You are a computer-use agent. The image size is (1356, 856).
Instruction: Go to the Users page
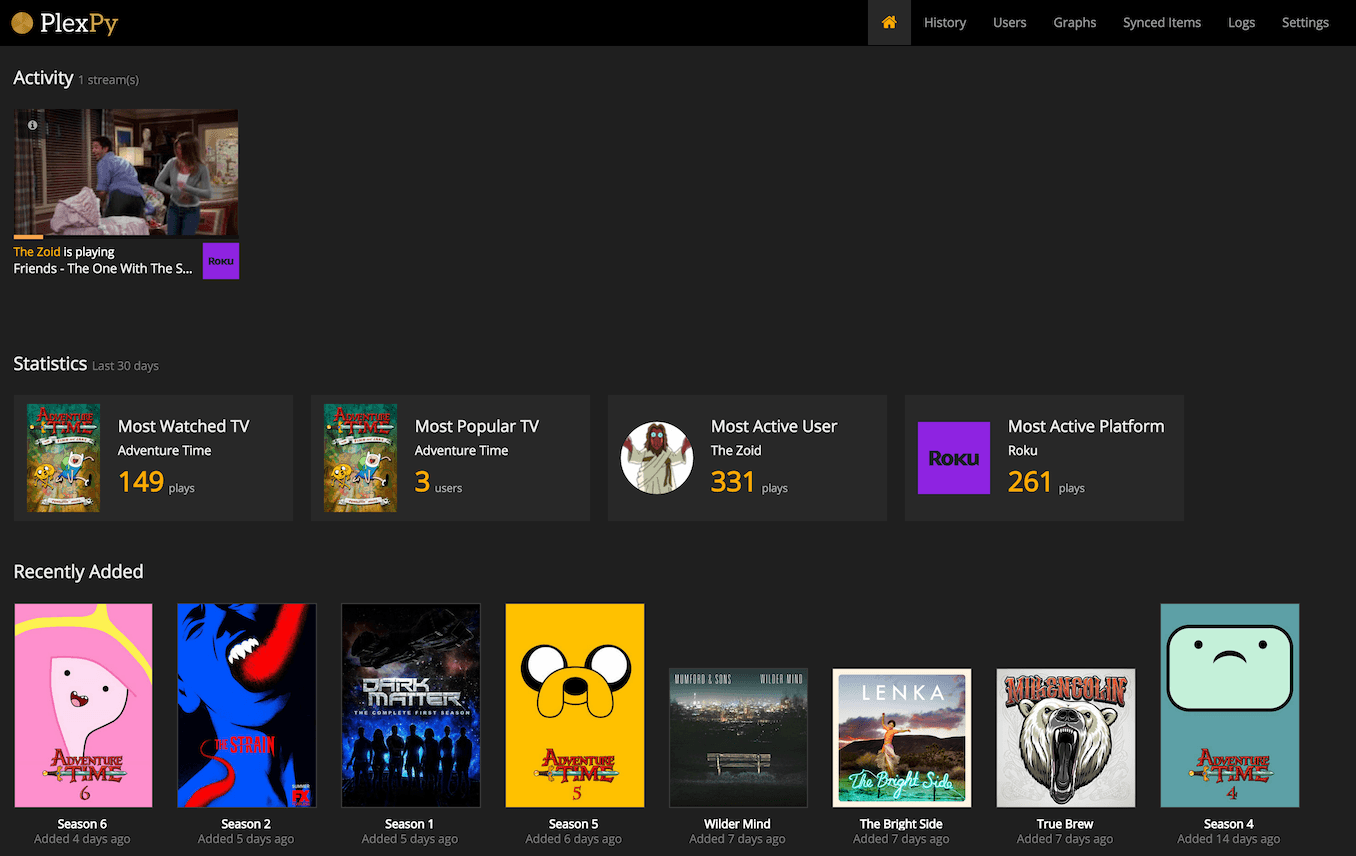pos(1009,22)
